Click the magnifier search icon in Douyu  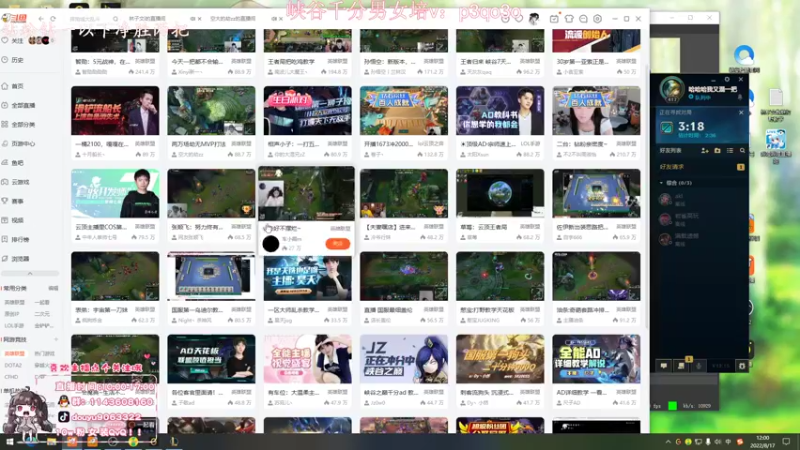click(x=116, y=19)
